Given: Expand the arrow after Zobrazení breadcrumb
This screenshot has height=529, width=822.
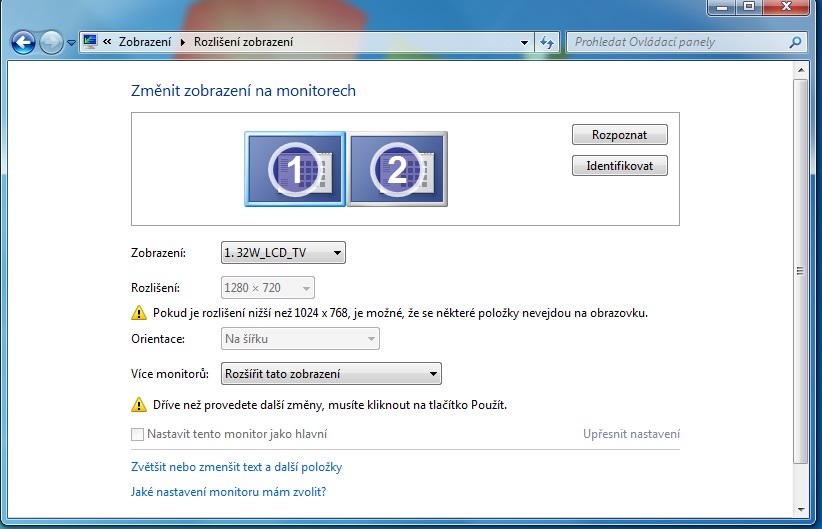Looking at the screenshot, I should (x=182, y=42).
